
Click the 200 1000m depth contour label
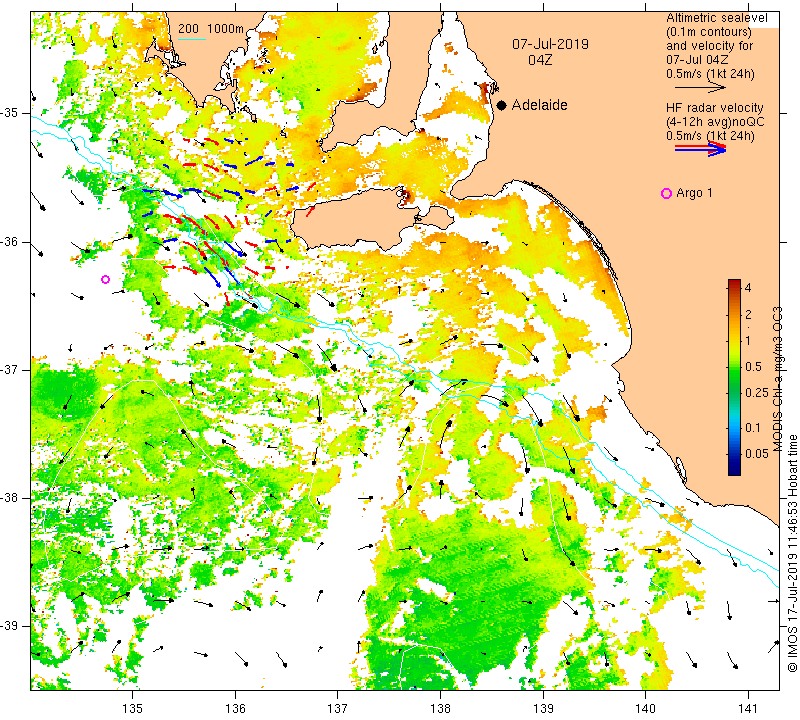[211, 29]
